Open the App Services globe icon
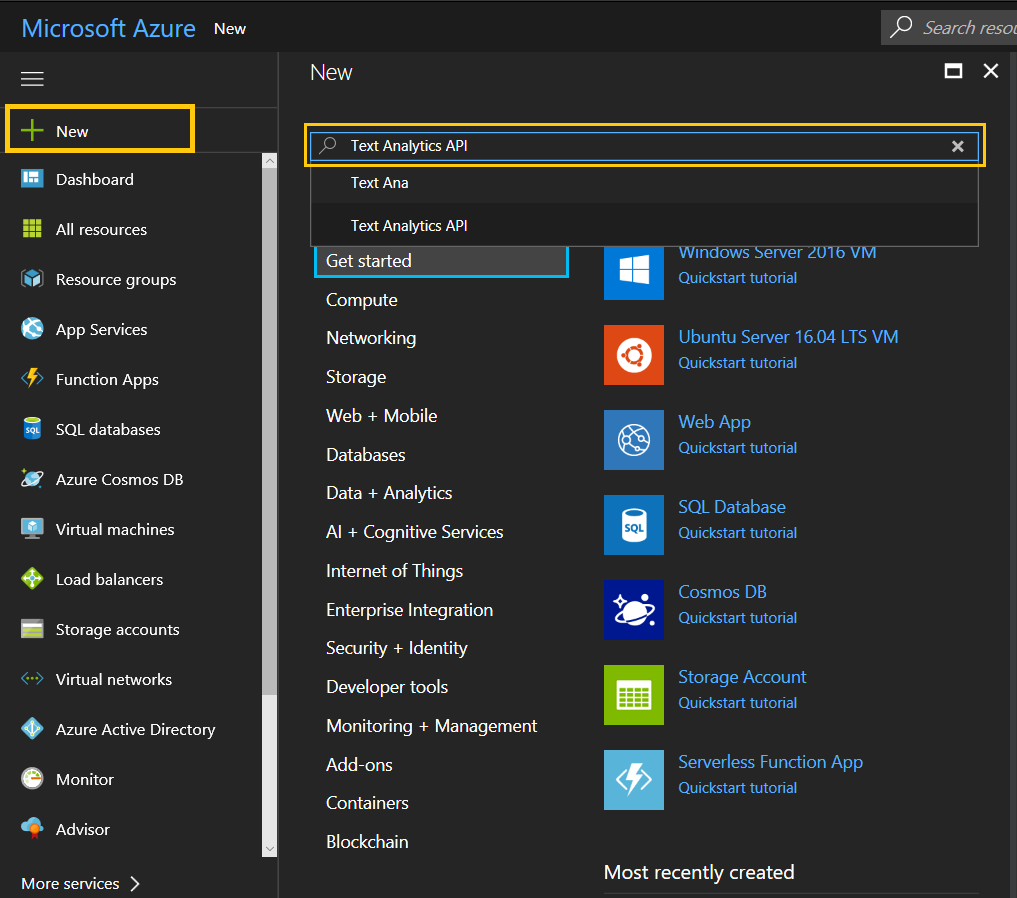This screenshot has width=1017, height=898. (x=32, y=329)
